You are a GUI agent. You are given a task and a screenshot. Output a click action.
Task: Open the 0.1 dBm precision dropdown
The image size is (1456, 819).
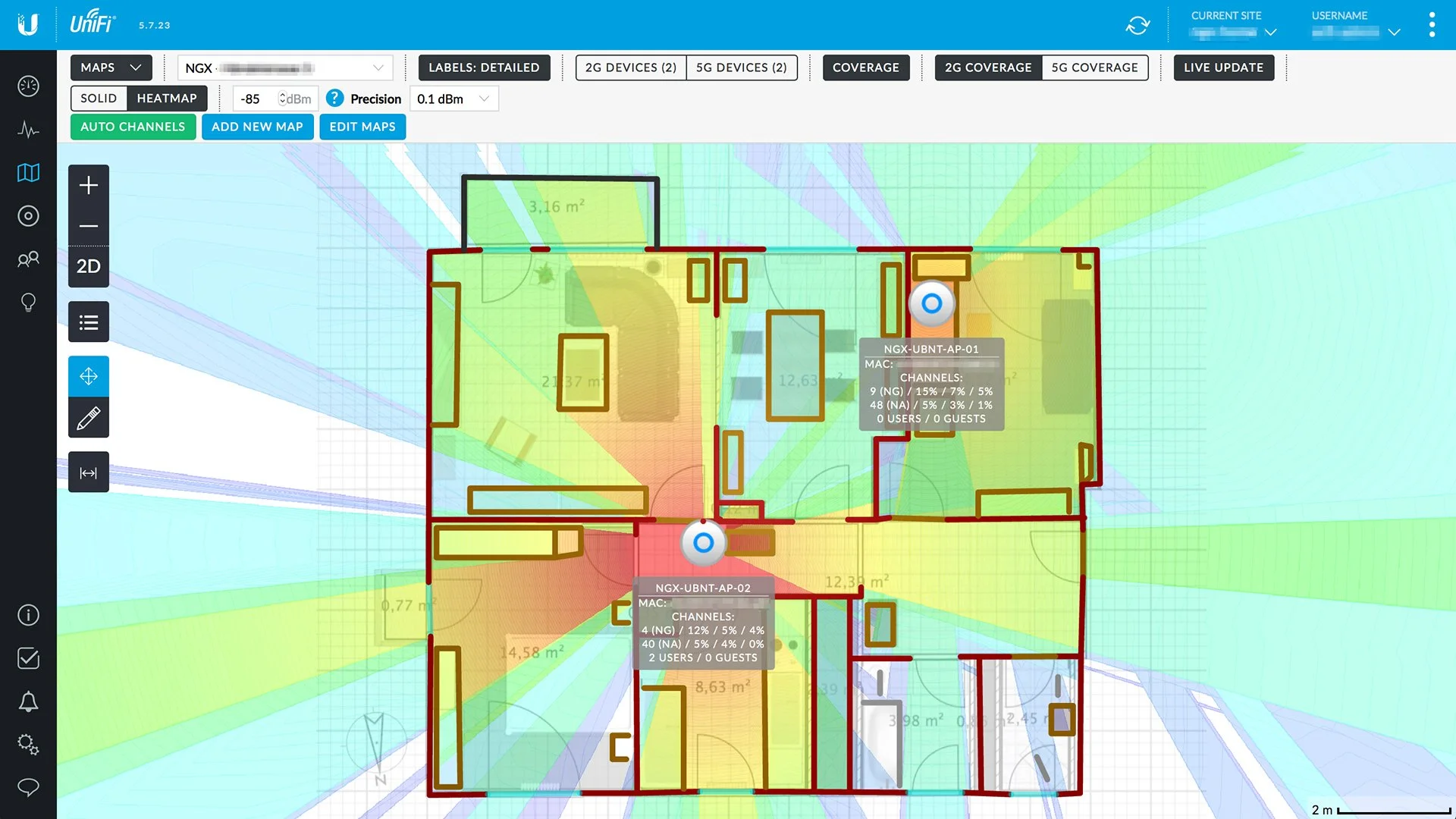[x=453, y=98]
